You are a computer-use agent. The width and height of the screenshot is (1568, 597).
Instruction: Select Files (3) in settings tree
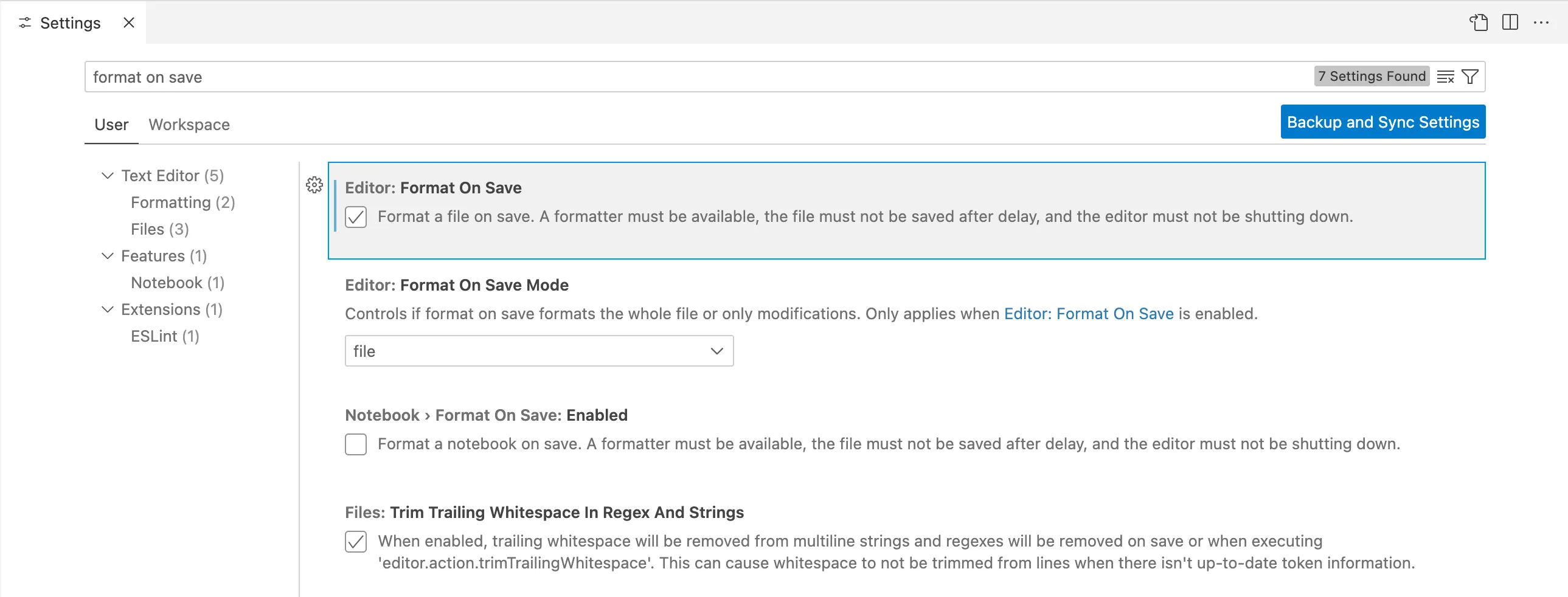pos(159,229)
